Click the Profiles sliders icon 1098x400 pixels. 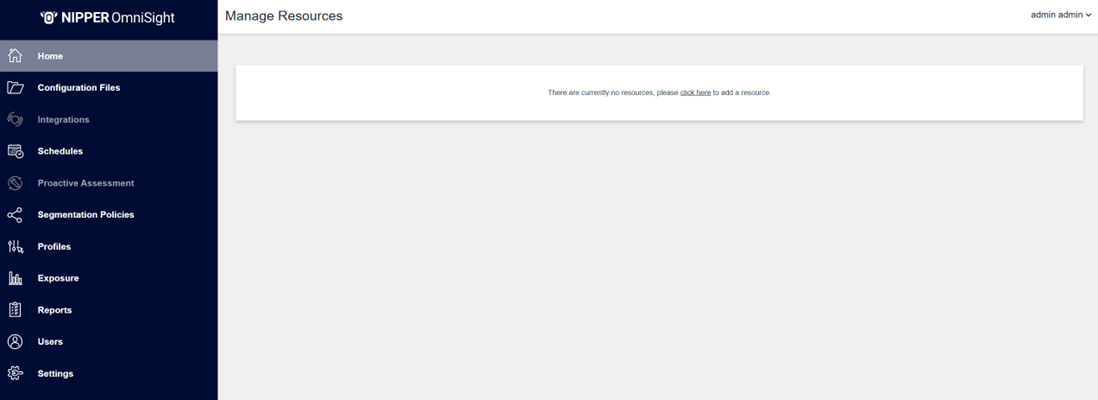[15, 247]
